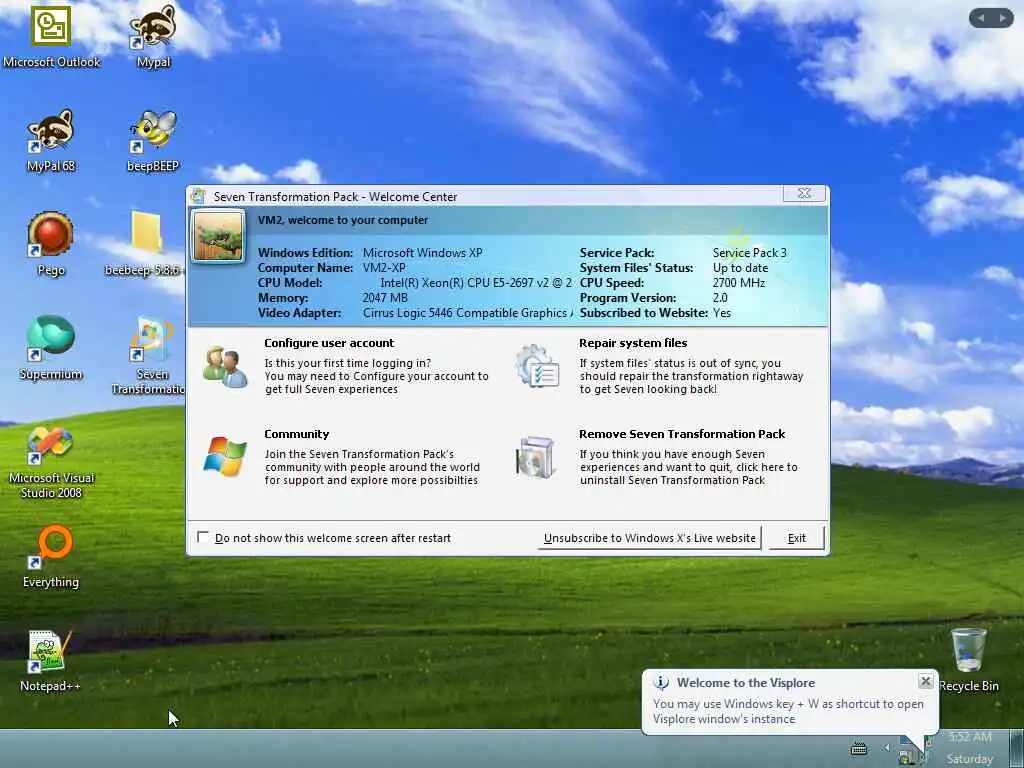
Task: Click the Intel Xeon CPU model value
Action: tap(476, 283)
